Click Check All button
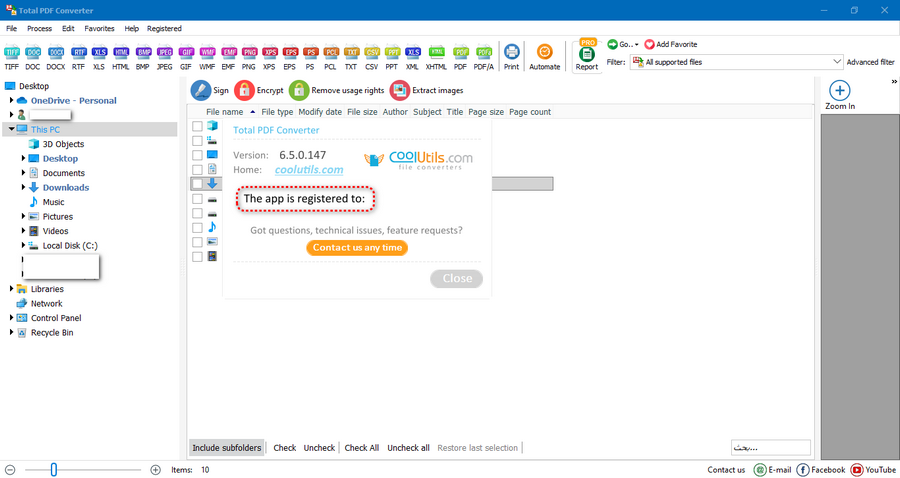900x478 pixels. pos(362,448)
